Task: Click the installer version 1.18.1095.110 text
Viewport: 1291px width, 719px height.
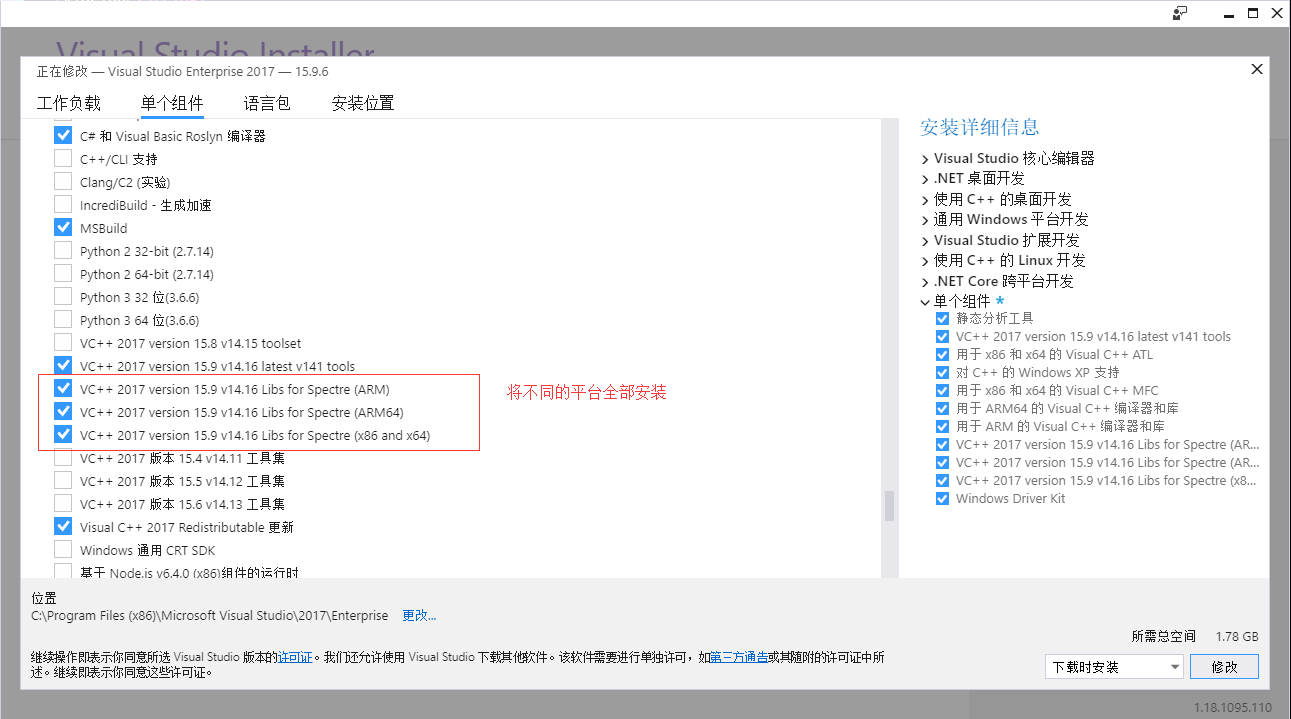Action: click(1232, 708)
